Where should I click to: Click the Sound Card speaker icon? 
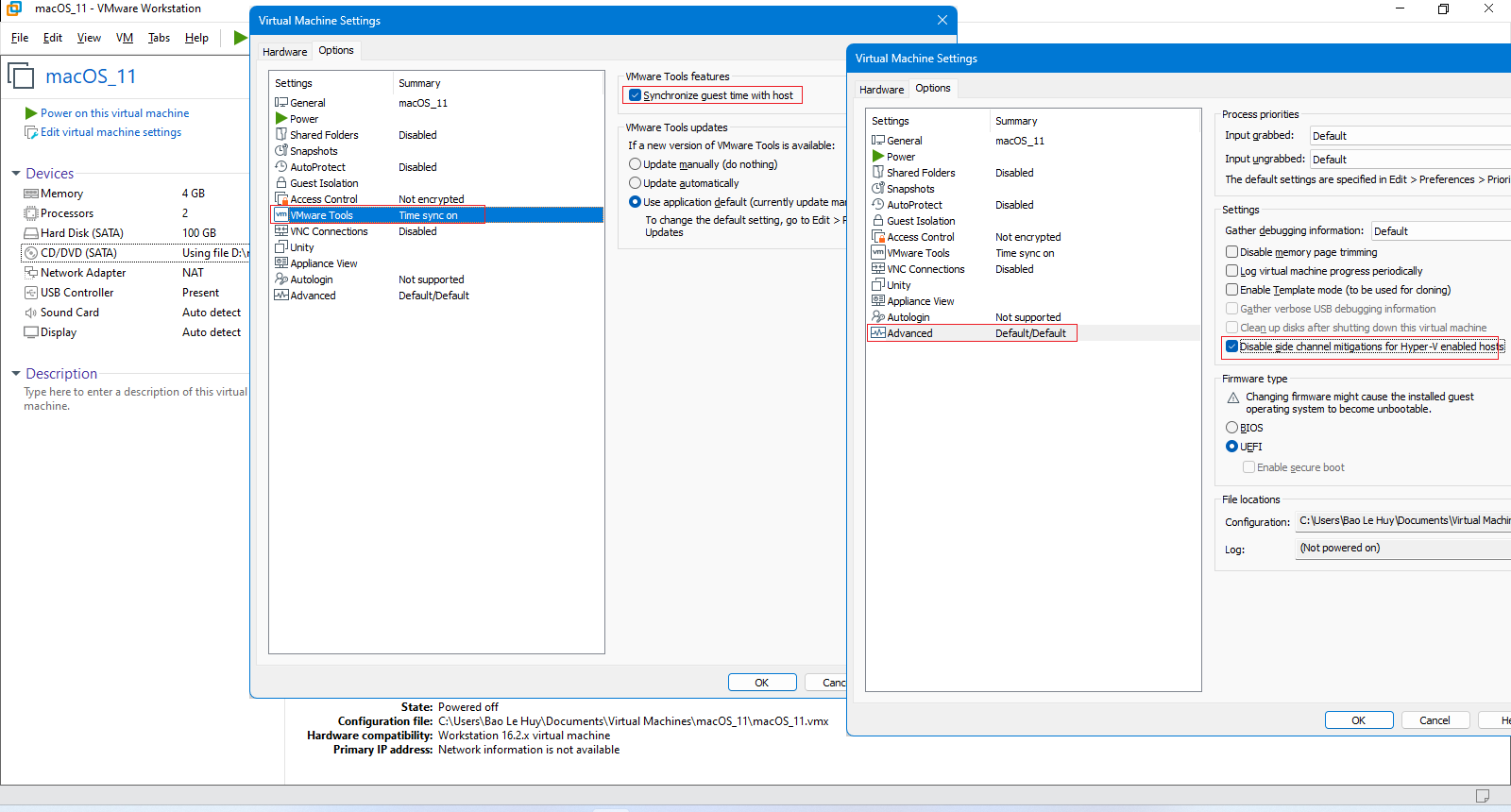[x=31, y=313]
